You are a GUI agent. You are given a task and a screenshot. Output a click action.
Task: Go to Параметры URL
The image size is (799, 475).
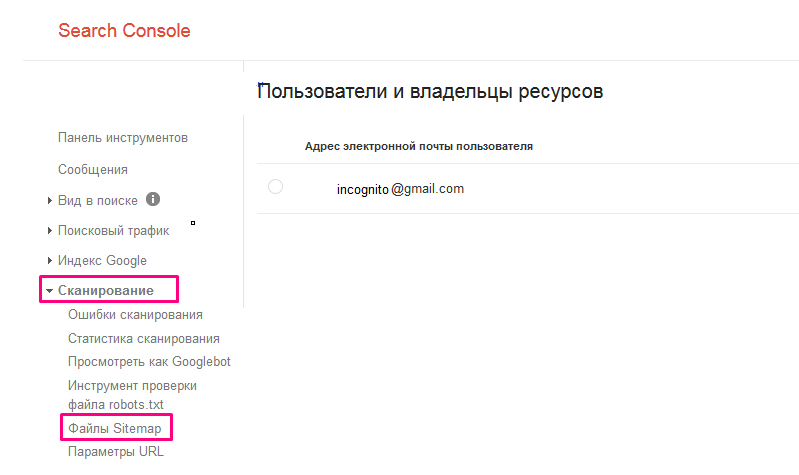pyautogui.click(x=115, y=451)
